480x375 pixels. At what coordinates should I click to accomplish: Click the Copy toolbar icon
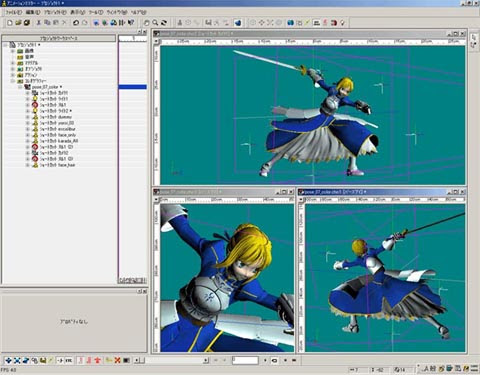tap(47, 23)
